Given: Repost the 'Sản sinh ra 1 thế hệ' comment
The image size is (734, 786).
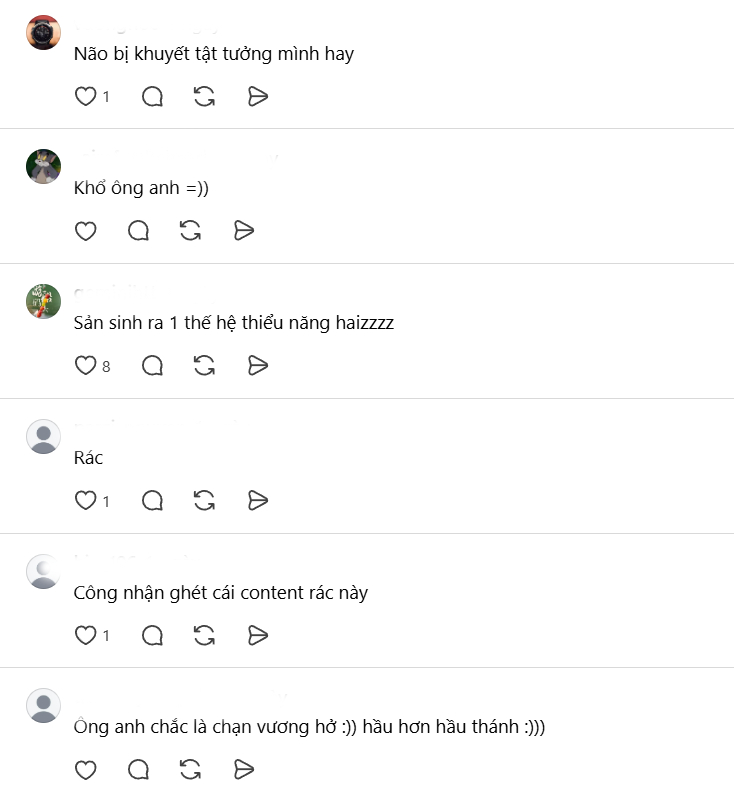Looking at the screenshot, I should pyautogui.click(x=205, y=365).
